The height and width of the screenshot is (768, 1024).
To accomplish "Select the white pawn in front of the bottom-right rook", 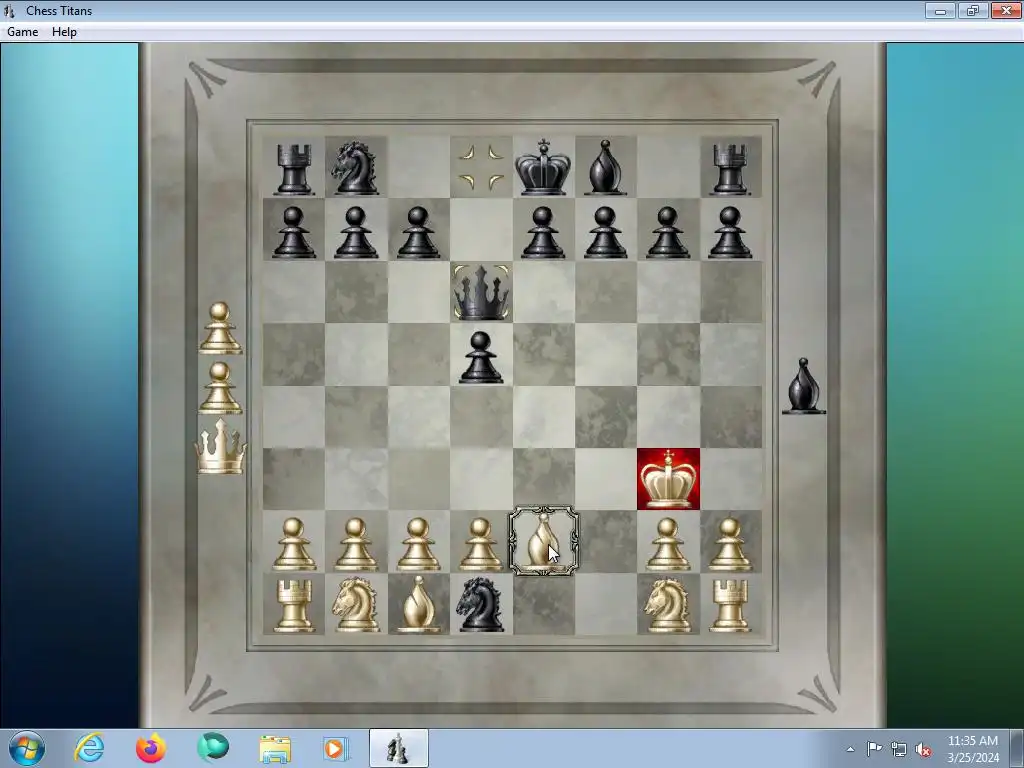I will 729,544.
